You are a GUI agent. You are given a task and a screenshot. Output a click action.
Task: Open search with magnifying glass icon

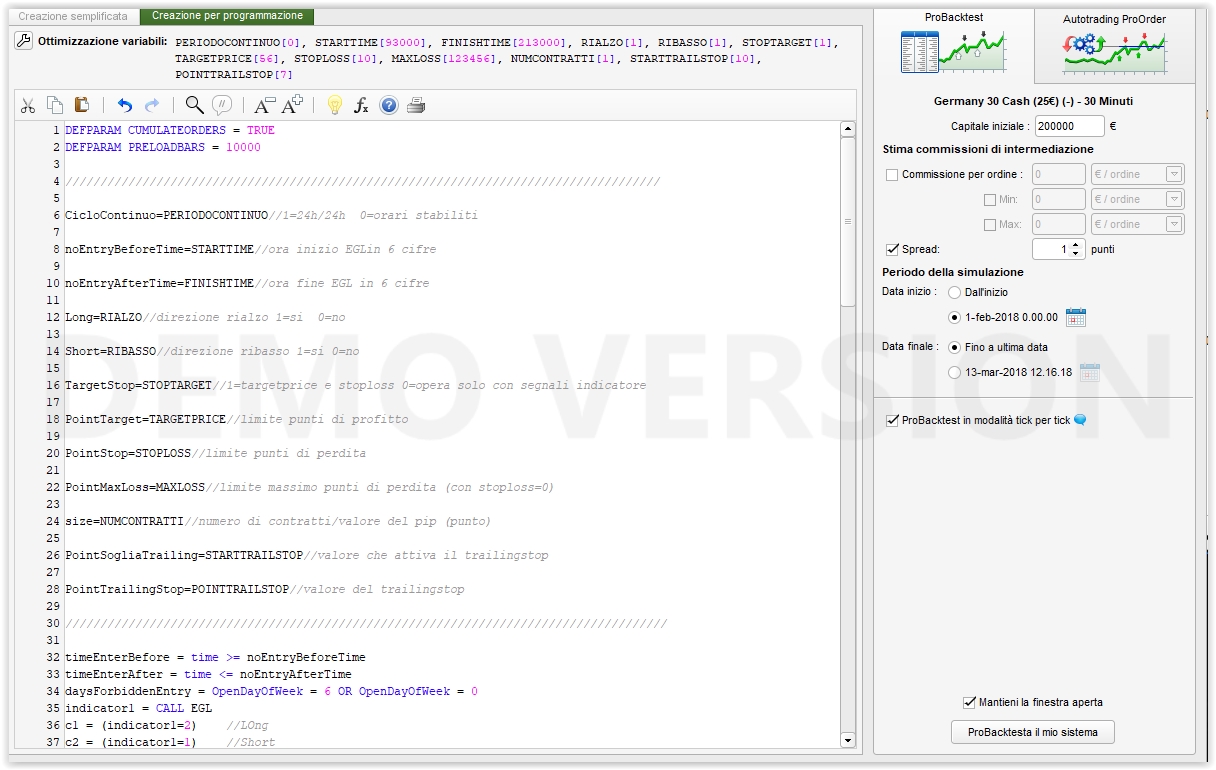tap(195, 105)
